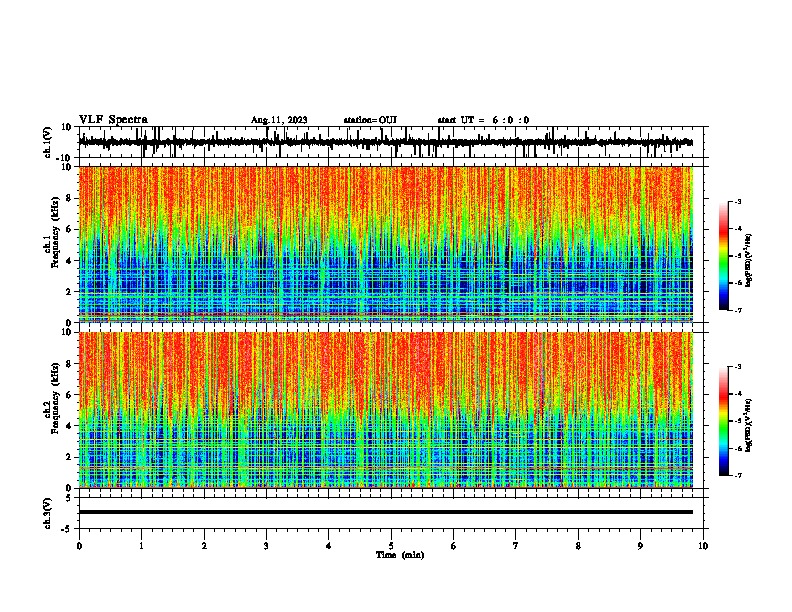
Task: Click inside the ch.1 spectrogram panel
Action: [391, 244]
